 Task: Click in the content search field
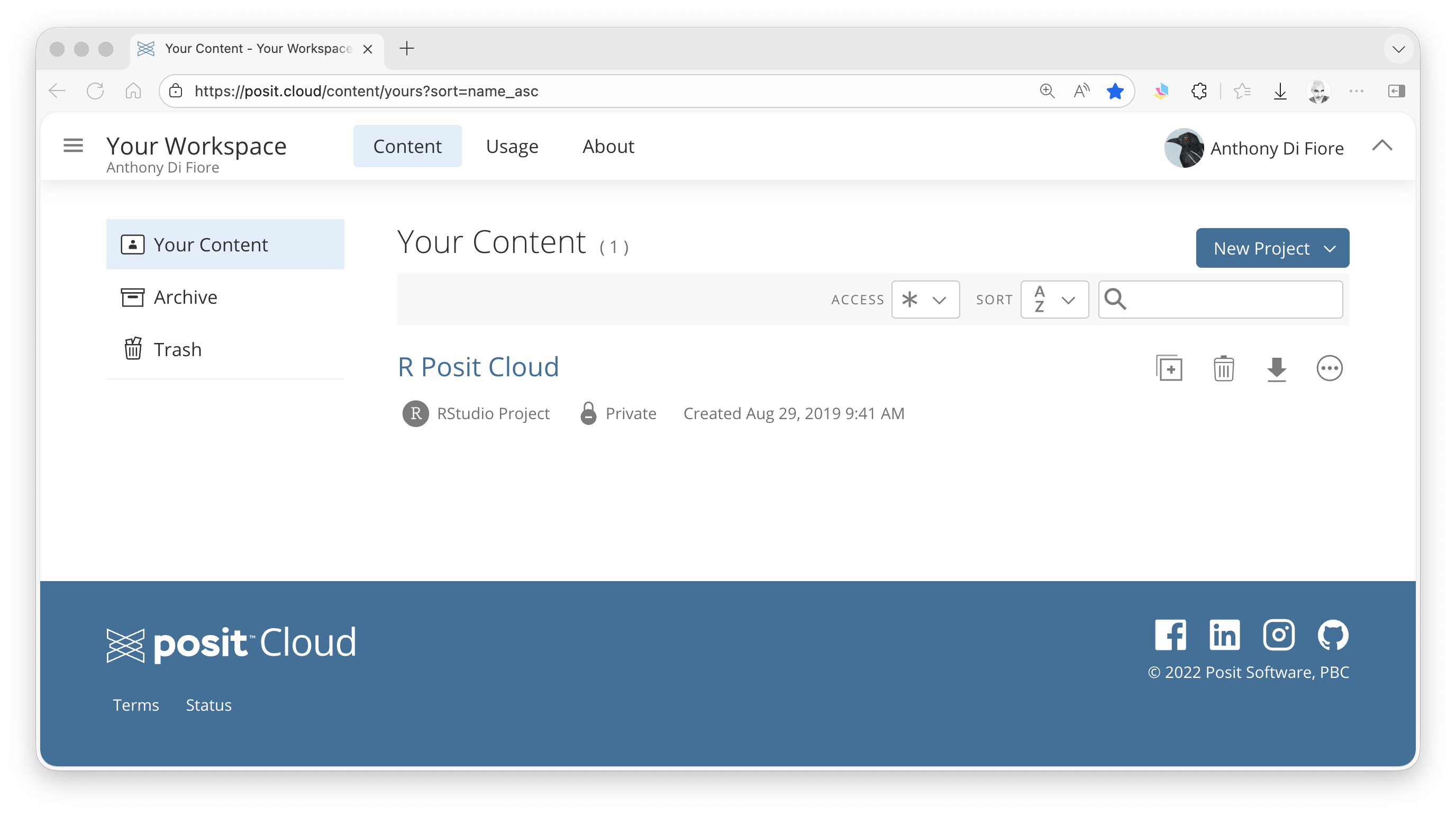pos(1232,300)
